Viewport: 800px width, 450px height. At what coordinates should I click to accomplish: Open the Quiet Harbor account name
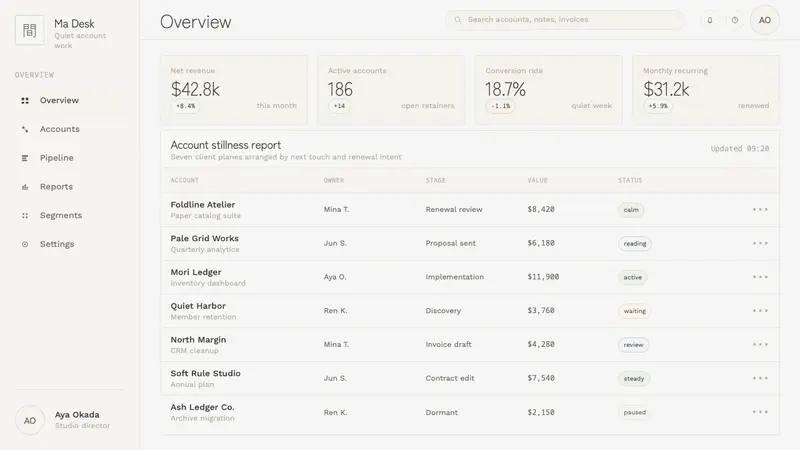pyautogui.click(x=198, y=306)
